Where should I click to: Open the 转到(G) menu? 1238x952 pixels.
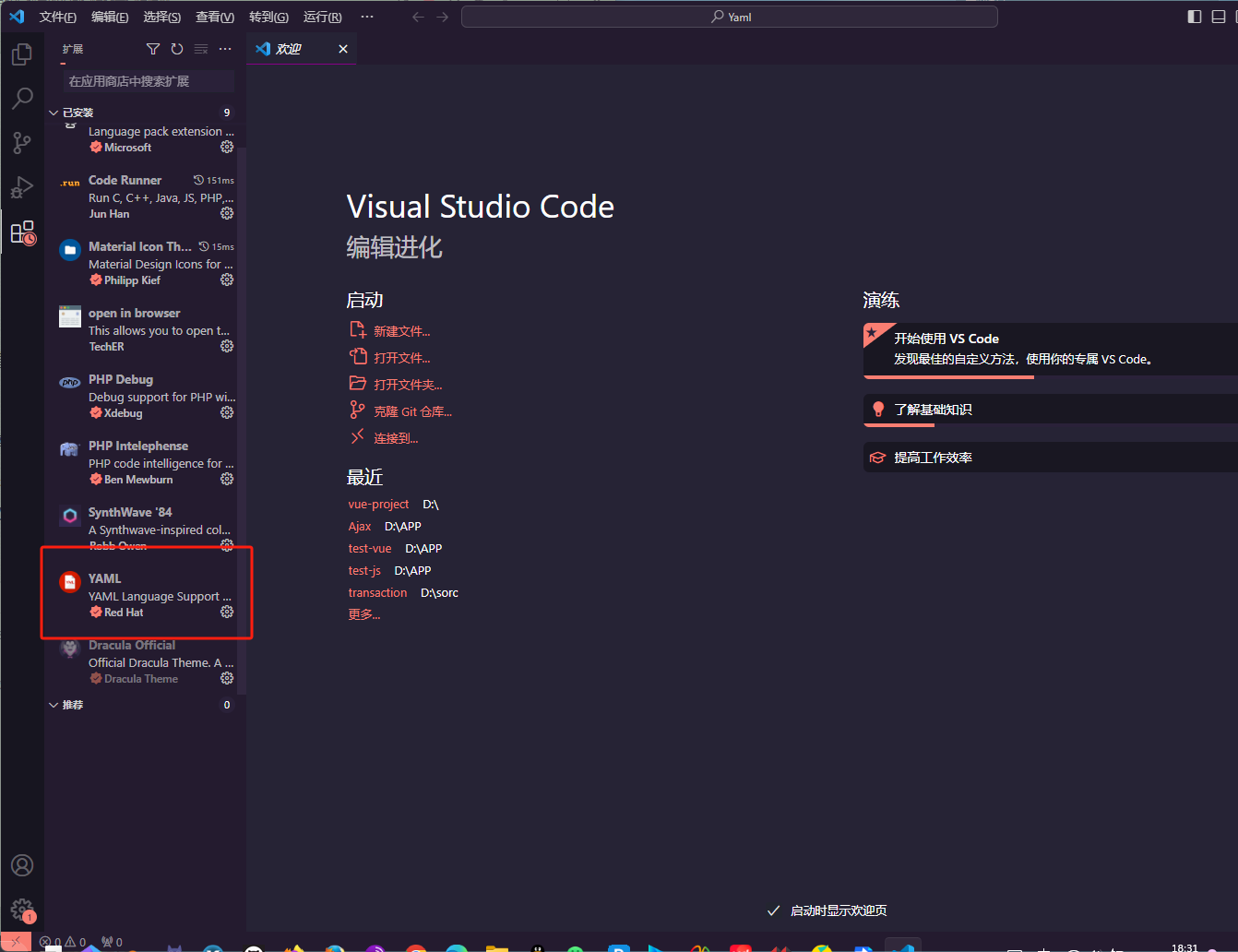pyautogui.click(x=268, y=17)
